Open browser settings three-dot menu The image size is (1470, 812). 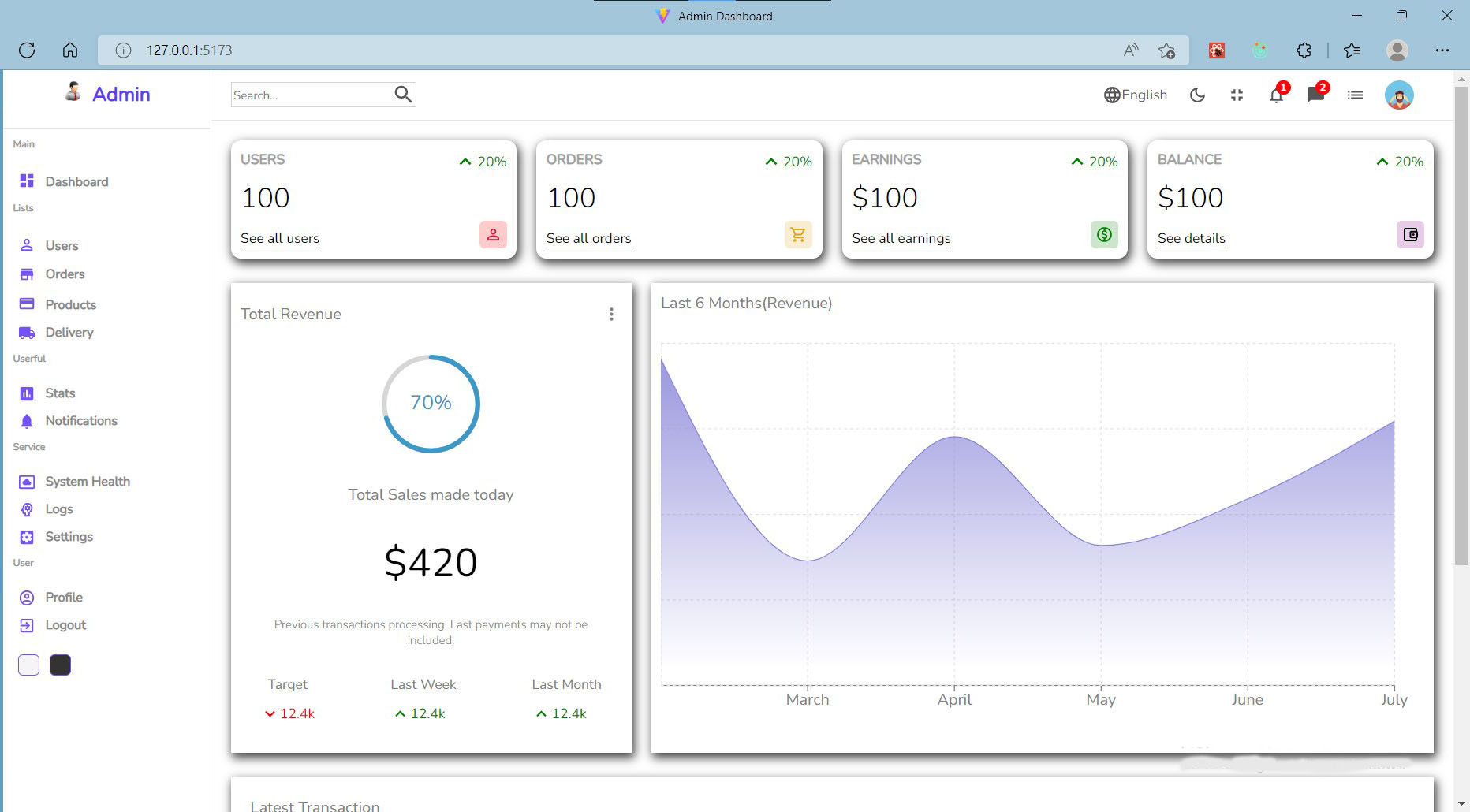[1442, 50]
